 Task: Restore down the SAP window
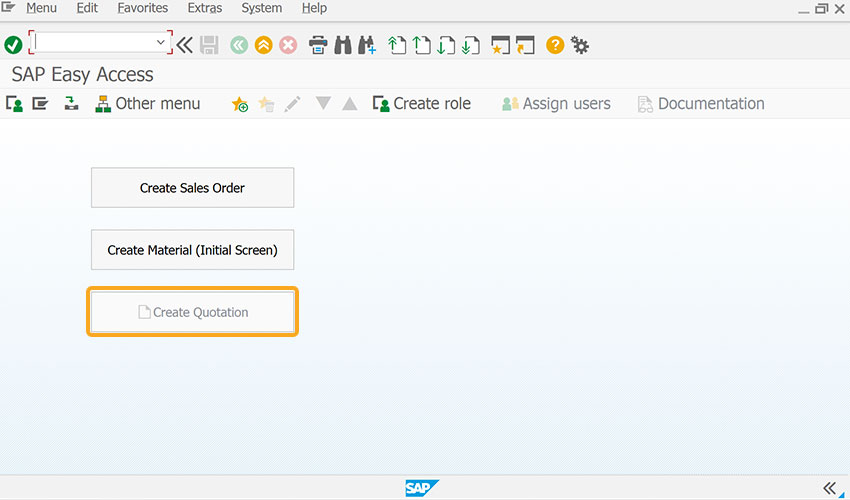(x=822, y=9)
